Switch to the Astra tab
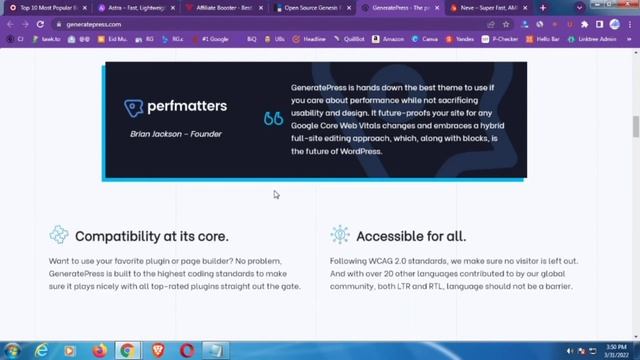This screenshot has height=360, width=640. (x=136, y=8)
